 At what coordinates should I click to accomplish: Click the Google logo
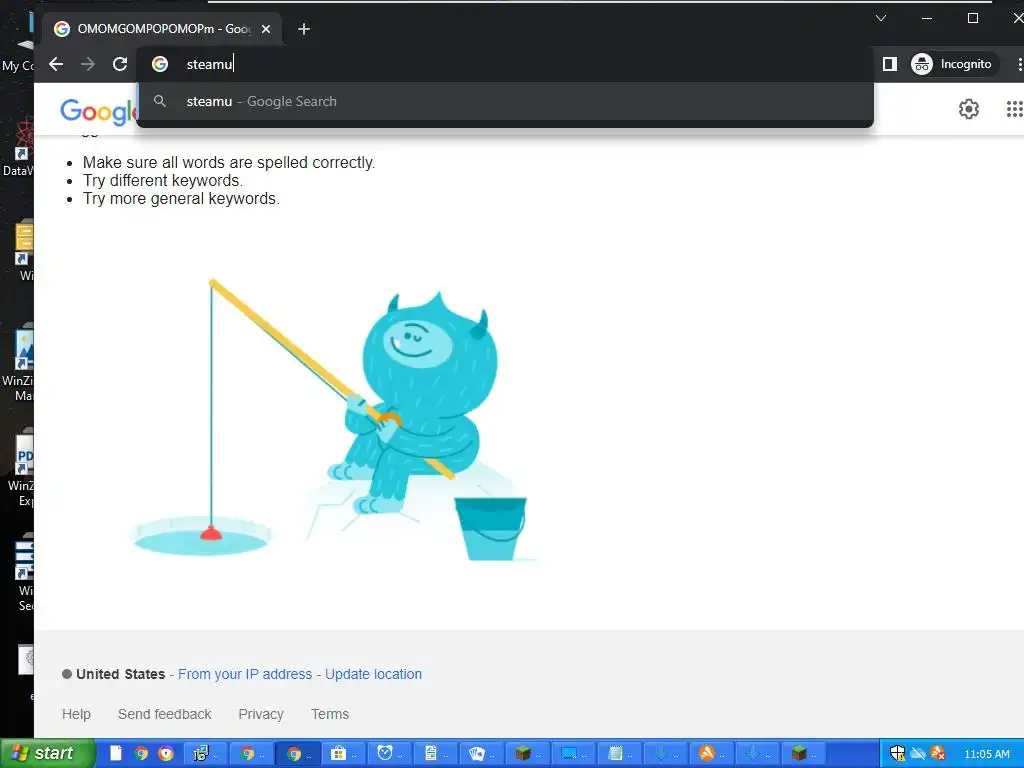[98, 111]
